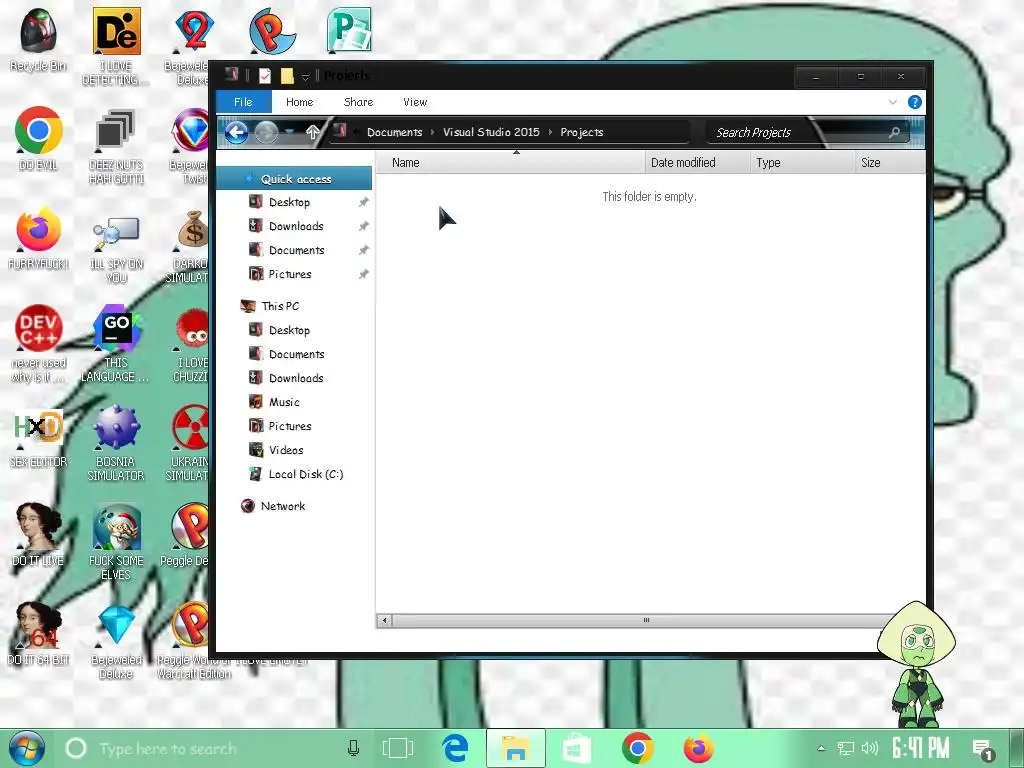Click properties icon in Explorer title bar
The height and width of the screenshot is (768, 1024).
click(264, 76)
